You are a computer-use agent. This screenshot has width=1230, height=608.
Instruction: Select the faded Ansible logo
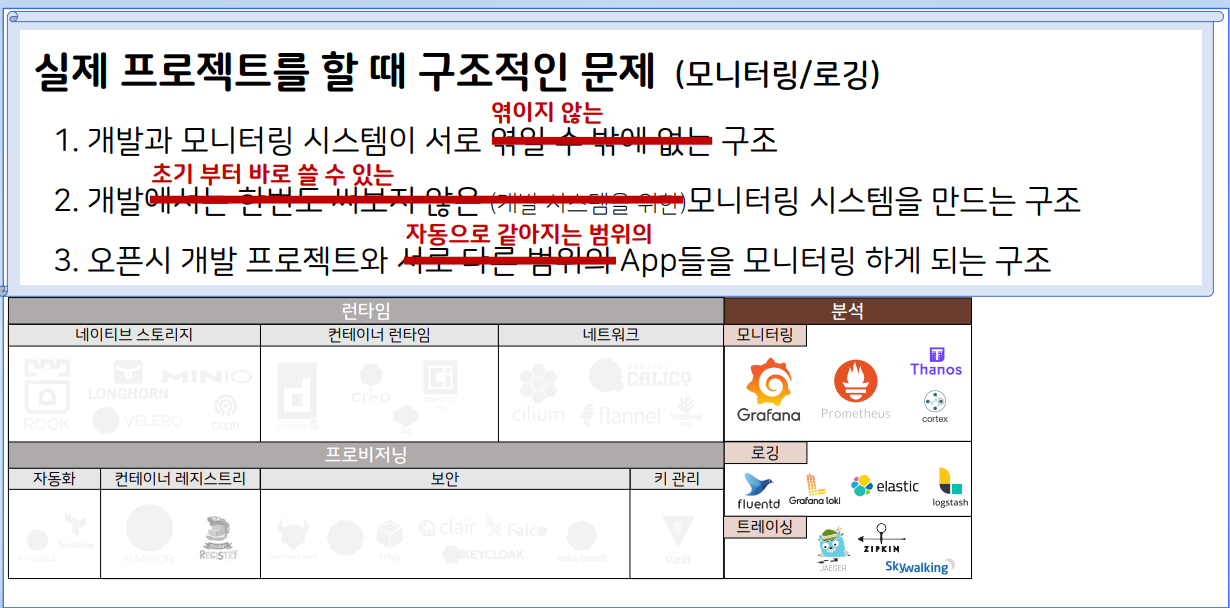(x=36, y=546)
